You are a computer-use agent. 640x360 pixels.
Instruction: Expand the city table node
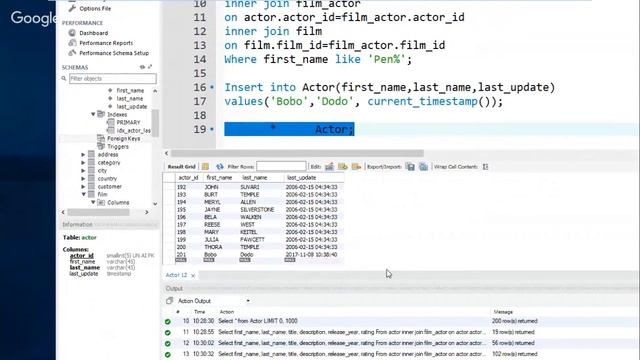(83, 171)
